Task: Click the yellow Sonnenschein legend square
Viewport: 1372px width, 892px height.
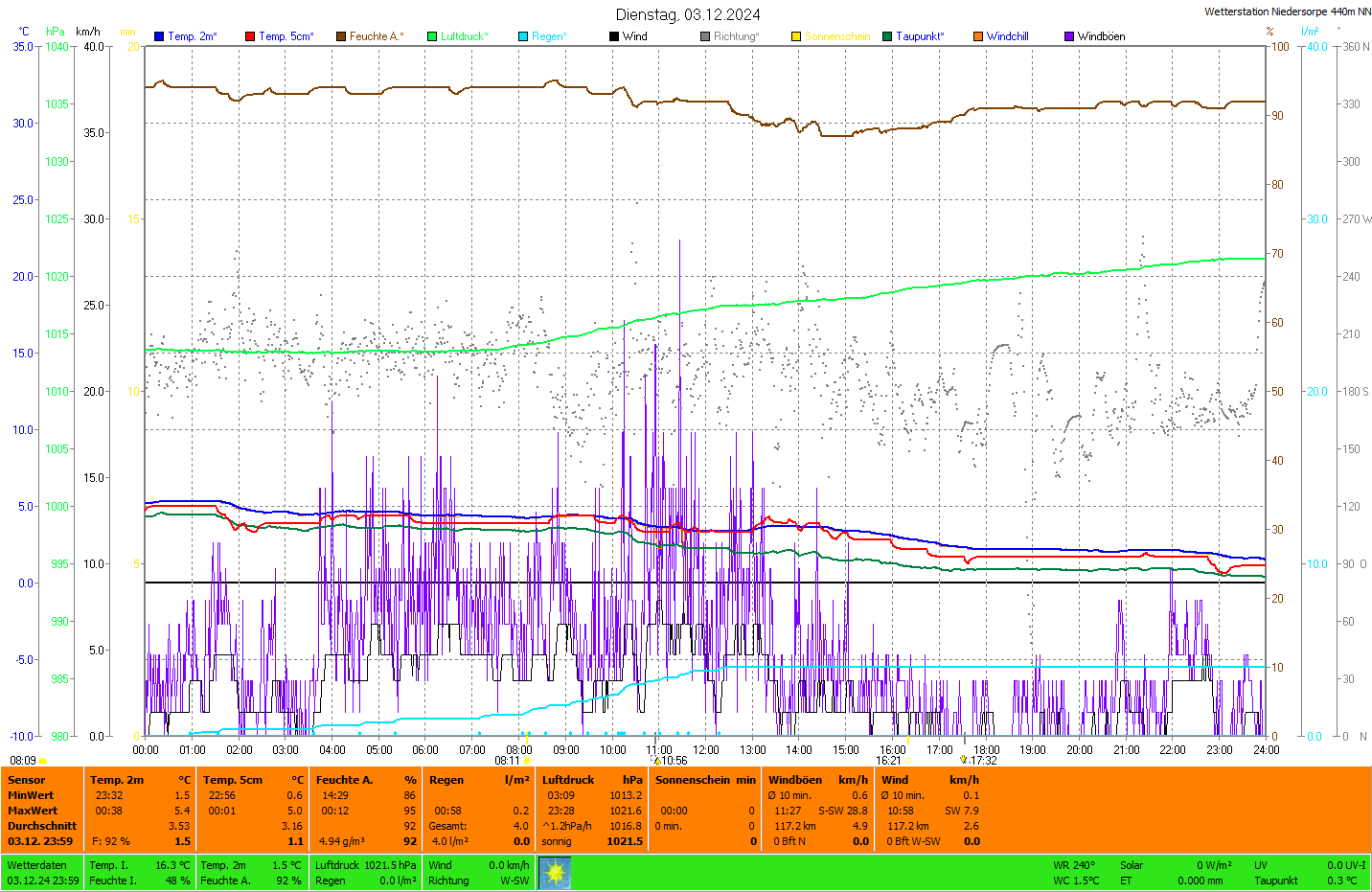Action: tap(796, 36)
